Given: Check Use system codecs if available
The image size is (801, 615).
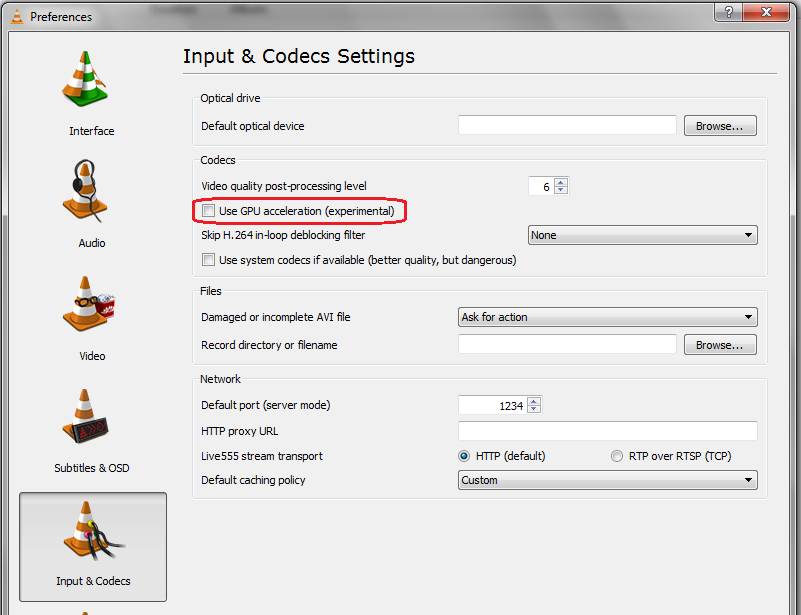Looking at the screenshot, I should coord(208,260).
